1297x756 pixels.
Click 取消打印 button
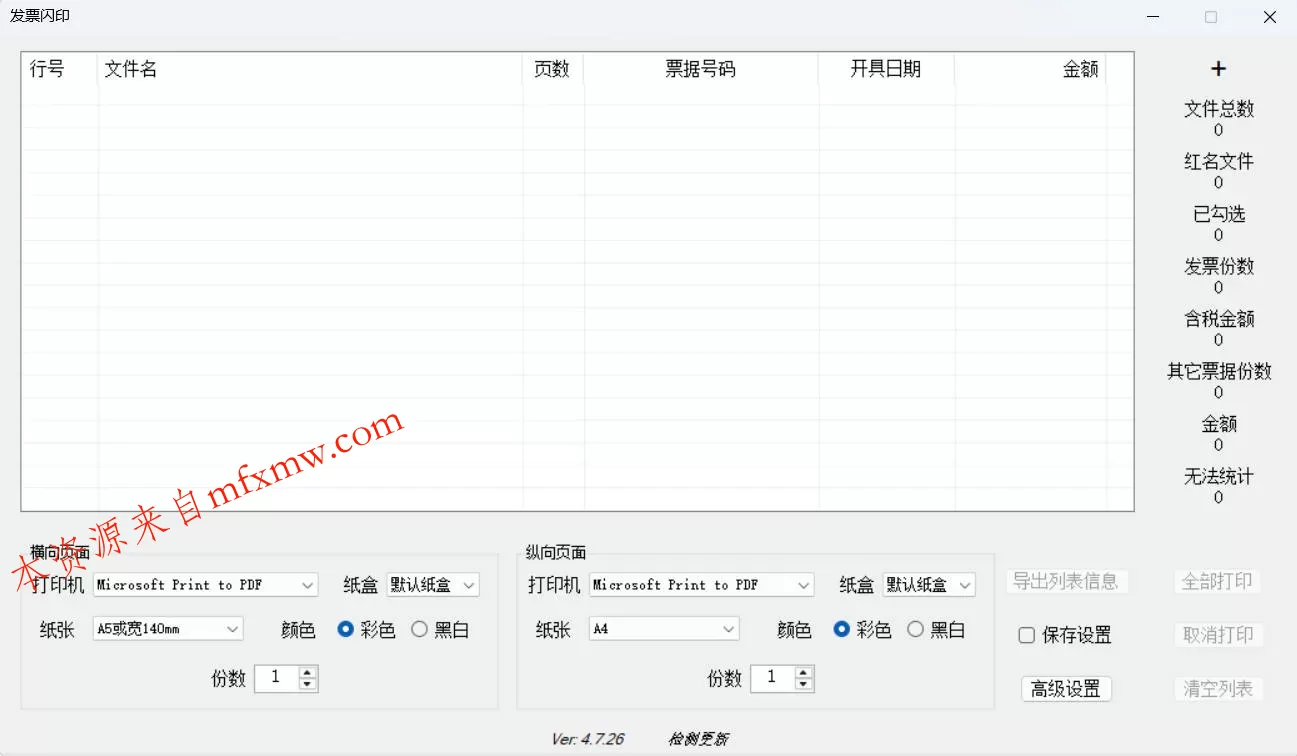(1218, 635)
